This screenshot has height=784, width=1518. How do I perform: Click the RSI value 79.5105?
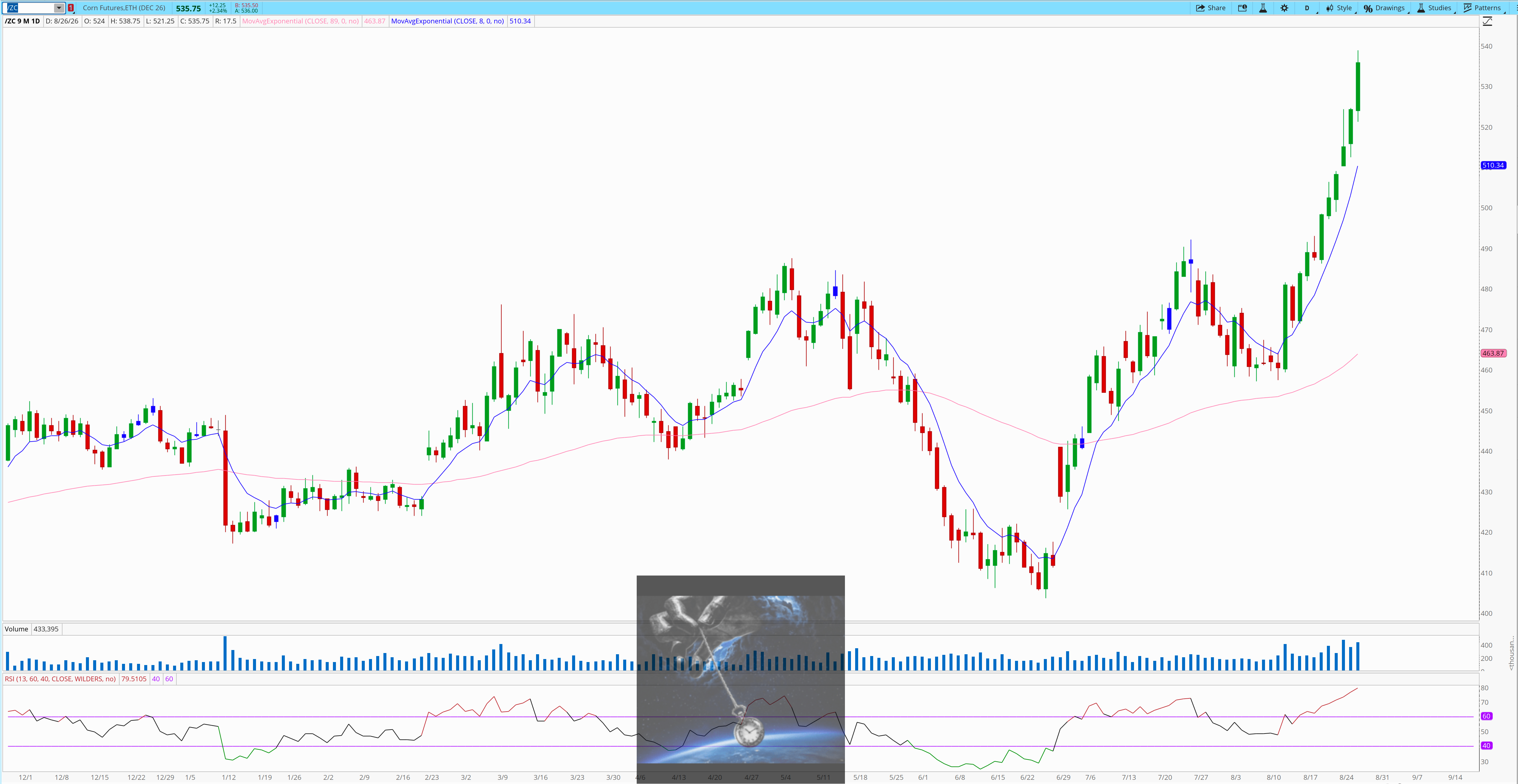pos(134,679)
